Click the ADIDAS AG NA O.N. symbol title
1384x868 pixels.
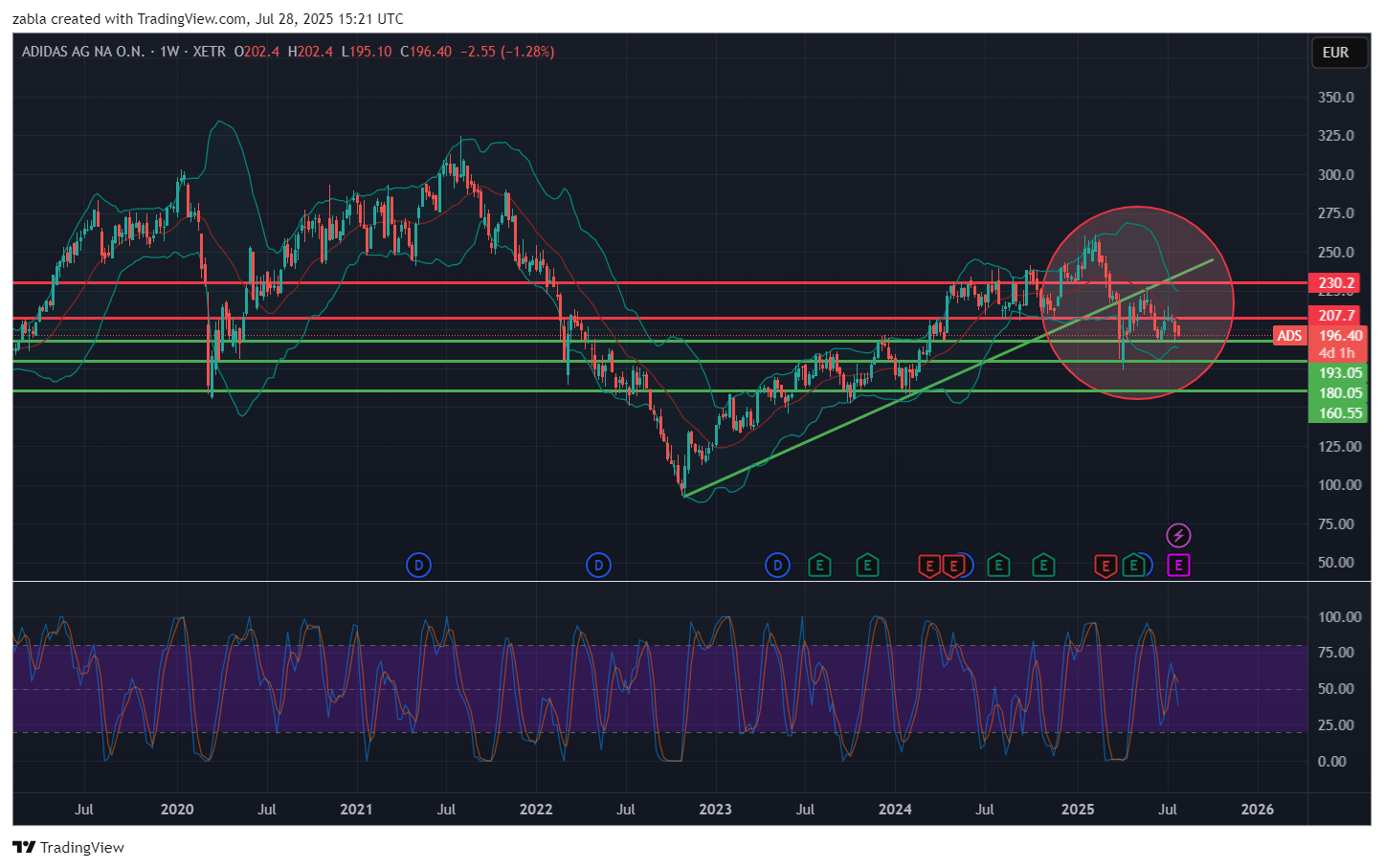pyautogui.click(x=83, y=52)
